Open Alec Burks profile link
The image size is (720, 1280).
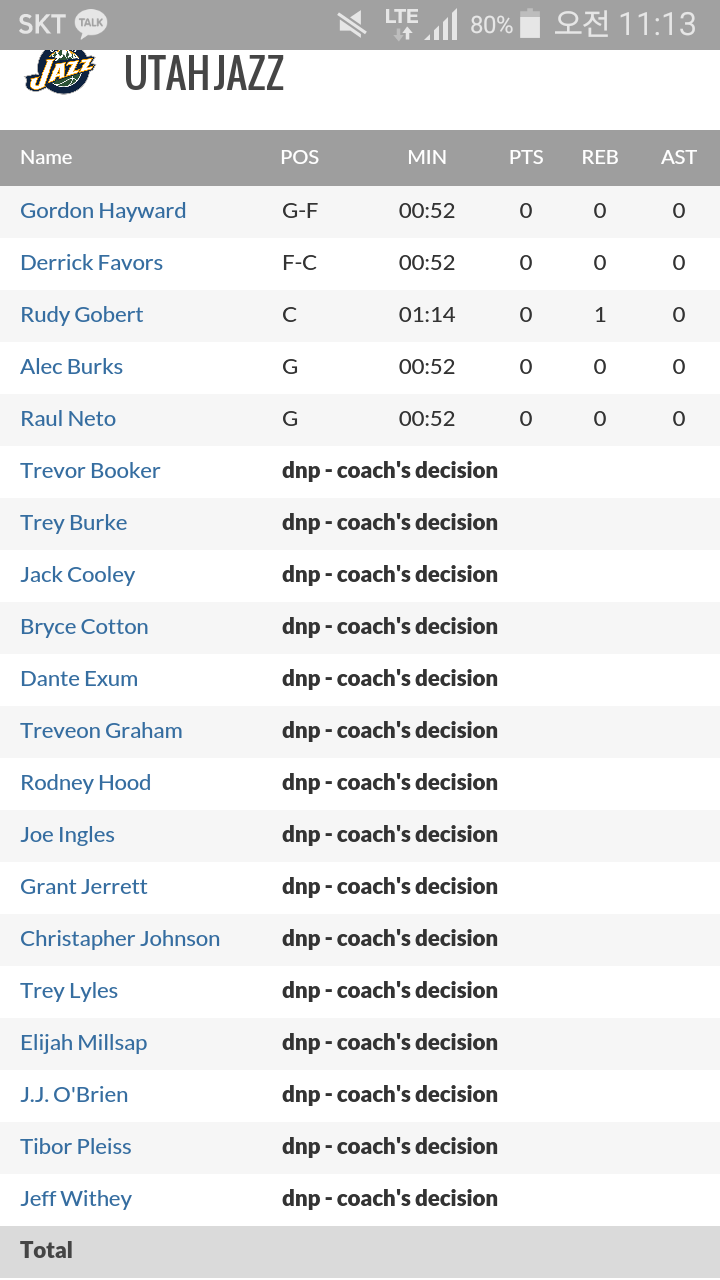click(71, 367)
